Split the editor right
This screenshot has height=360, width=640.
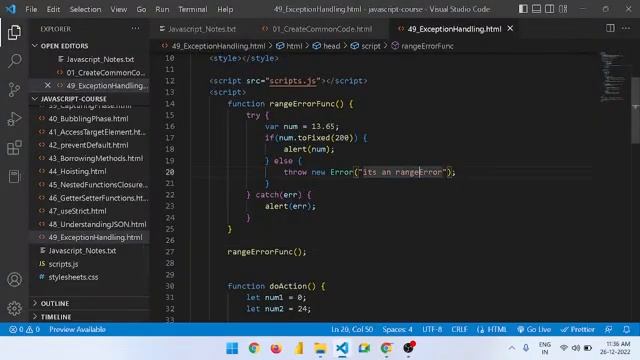click(x=610, y=28)
